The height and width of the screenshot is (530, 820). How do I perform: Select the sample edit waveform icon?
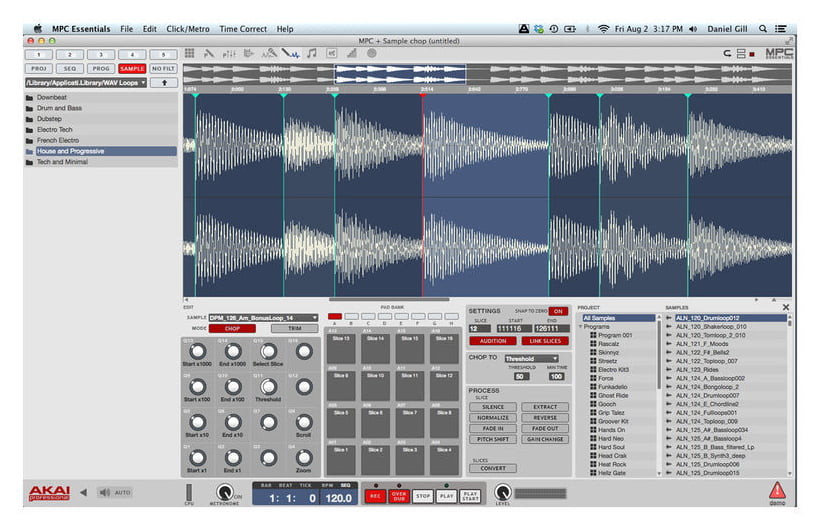coord(291,53)
